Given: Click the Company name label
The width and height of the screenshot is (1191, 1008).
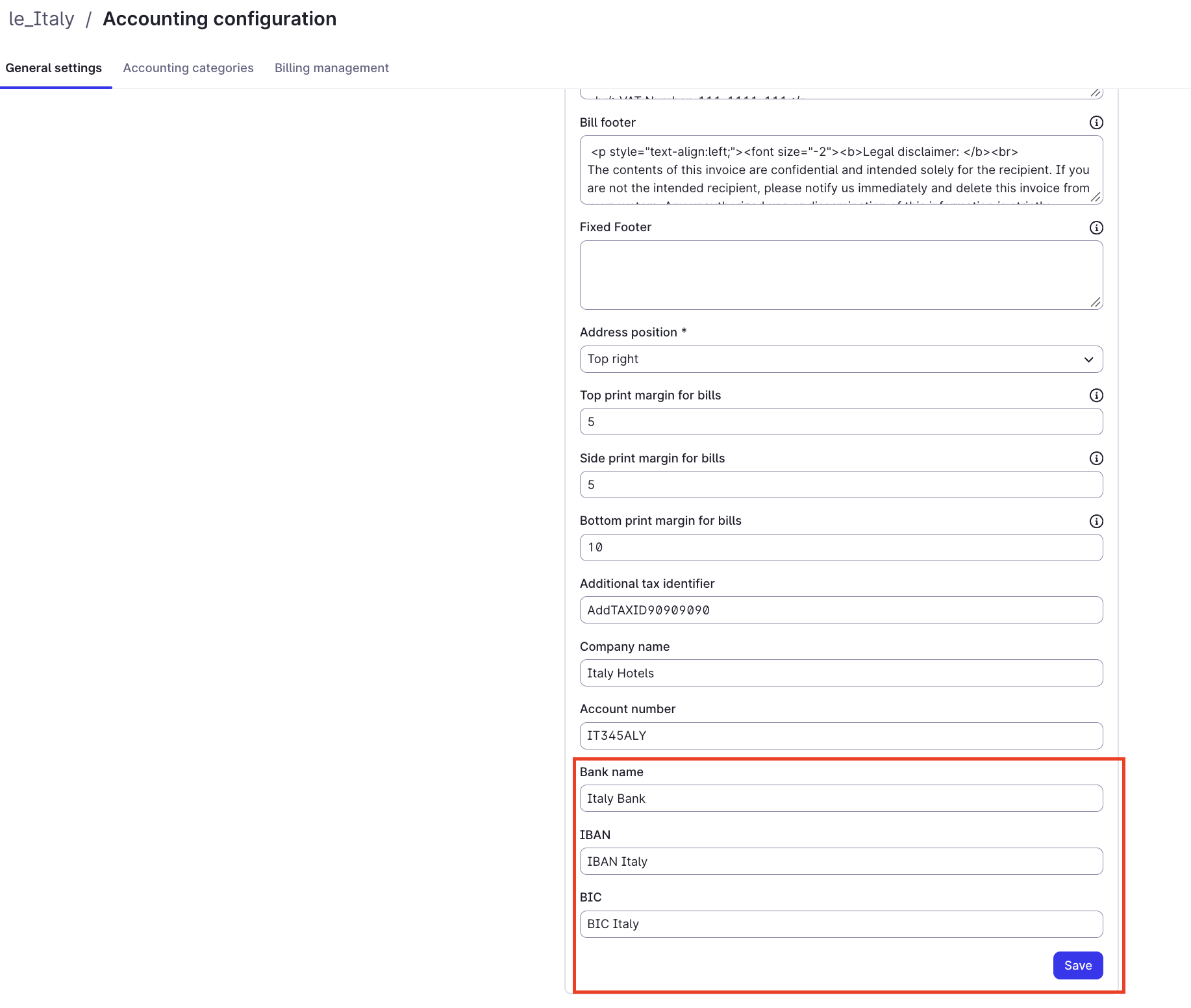Looking at the screenshot, I should pyautogui.click(x=625, y=647).
